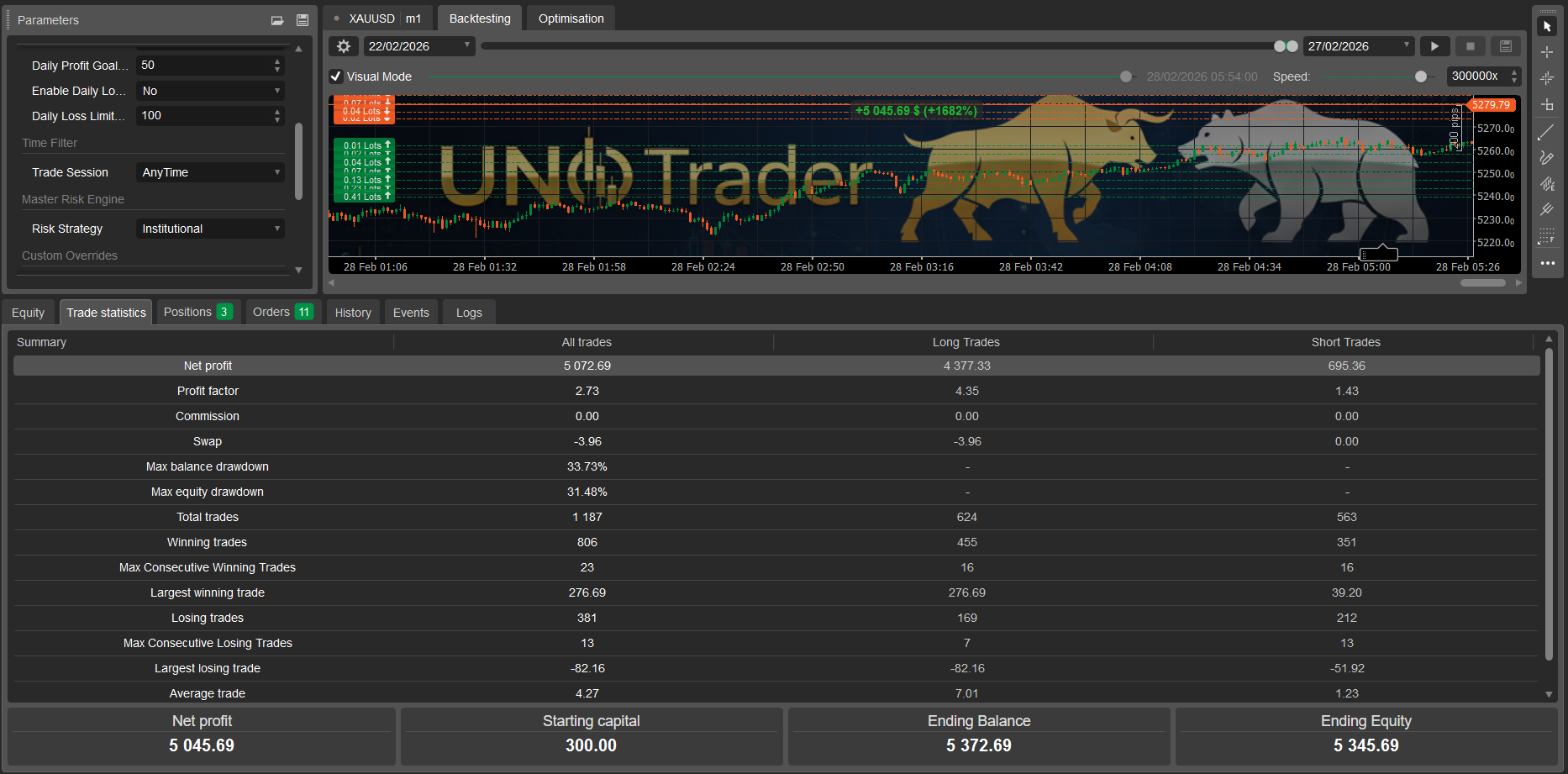Open the load parameters folder icon

point(276,19)
